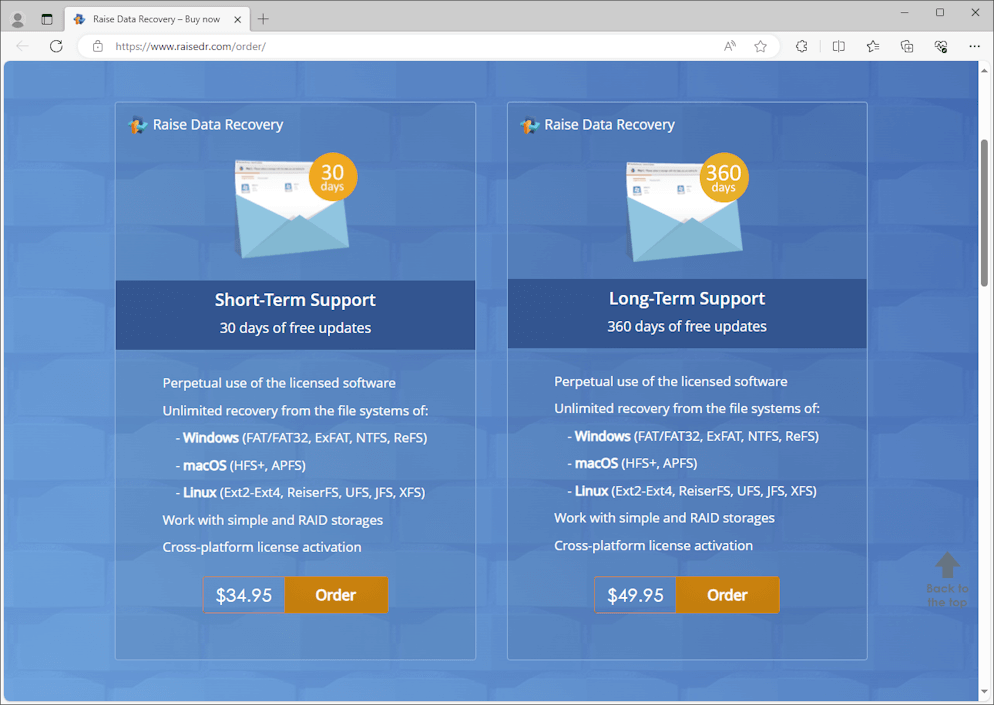
Task: Click the 360 days envelope image
Action: [687, 207]
